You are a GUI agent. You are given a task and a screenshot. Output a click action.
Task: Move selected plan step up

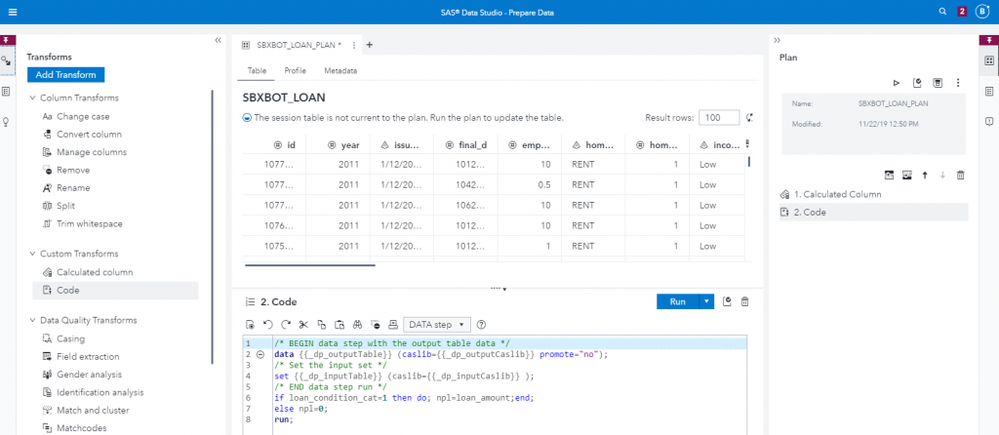pos(925,175)
